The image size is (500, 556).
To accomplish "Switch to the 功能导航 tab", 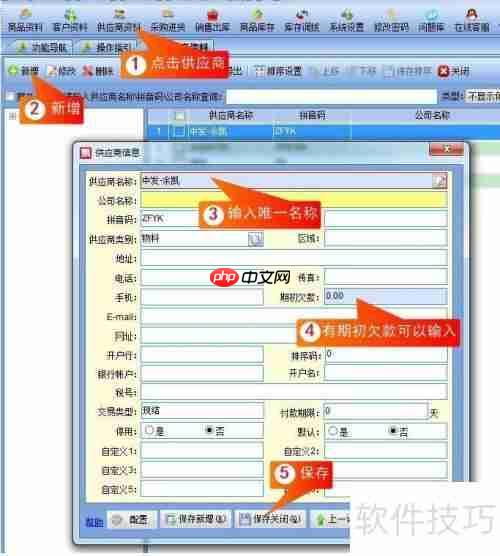I will click(42, 48).
